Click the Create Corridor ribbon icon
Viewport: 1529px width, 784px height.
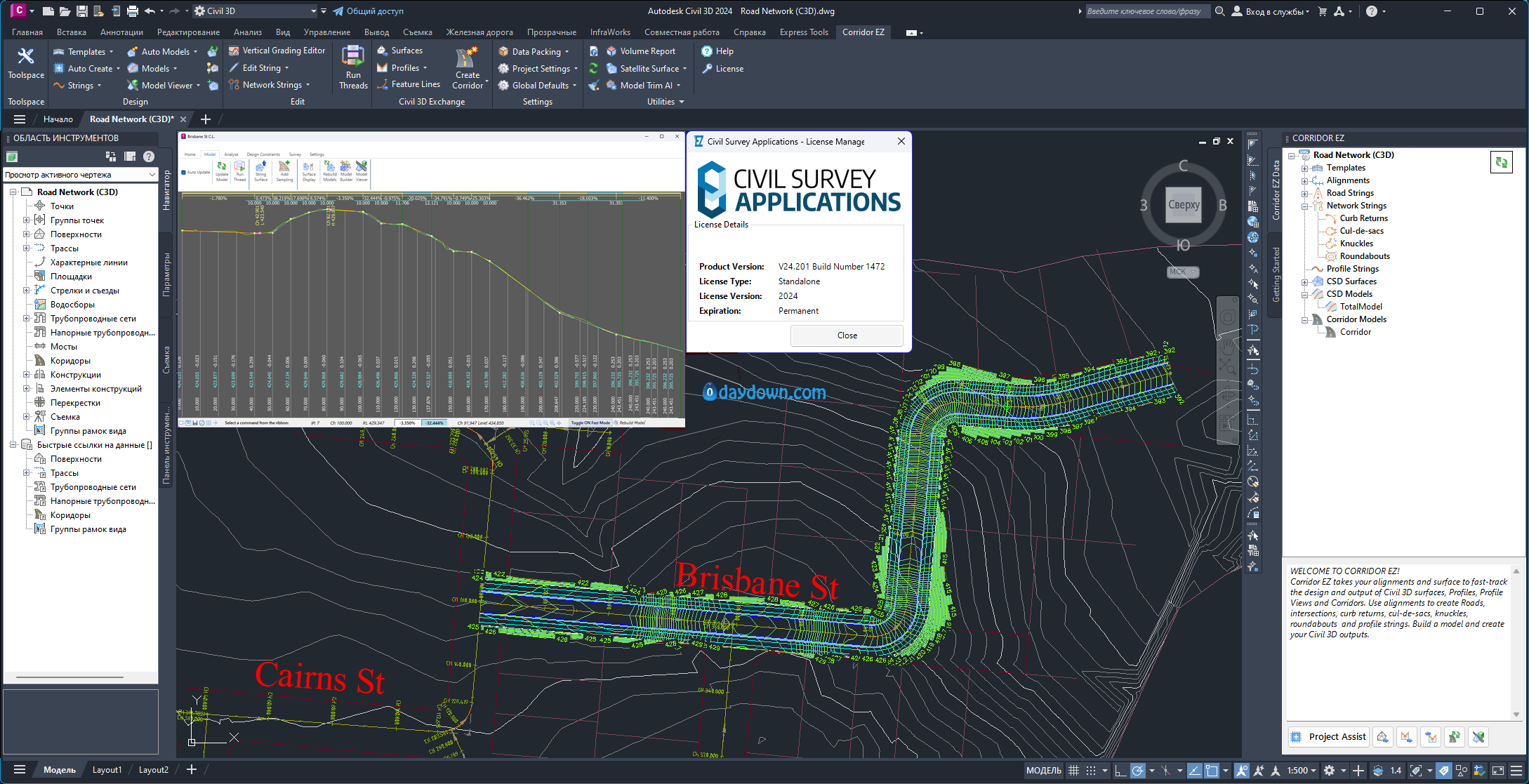468,68
